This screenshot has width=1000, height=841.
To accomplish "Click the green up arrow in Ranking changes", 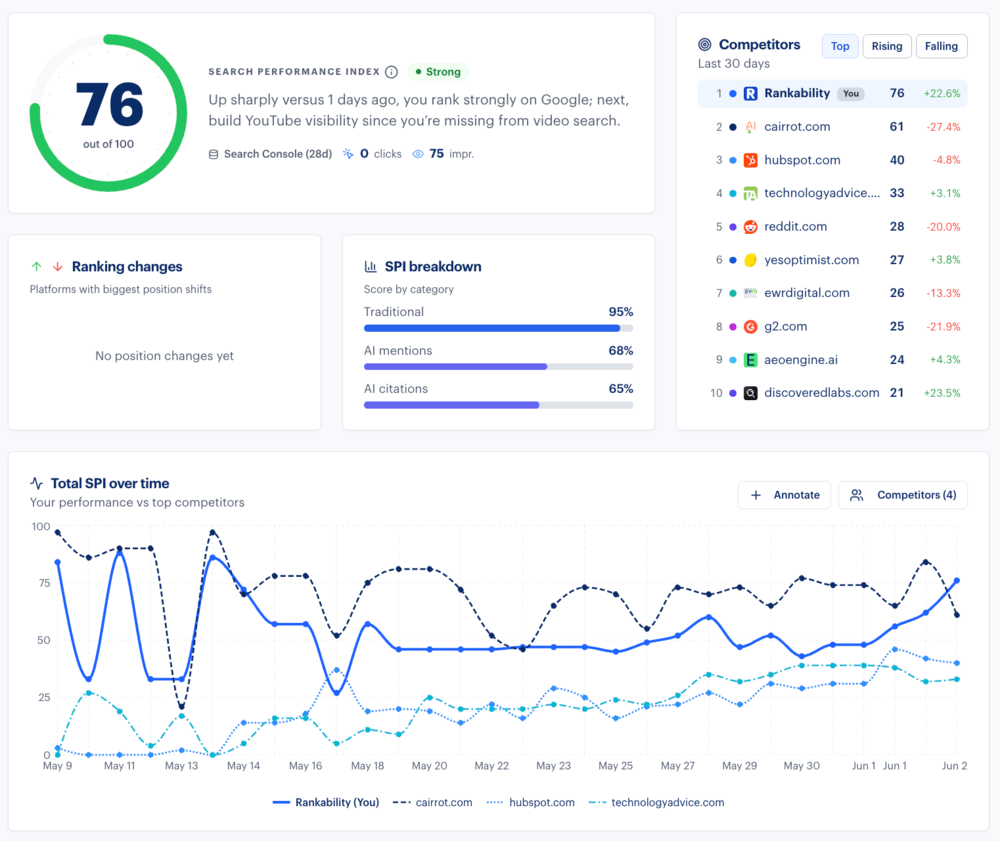I will point(36,267).
